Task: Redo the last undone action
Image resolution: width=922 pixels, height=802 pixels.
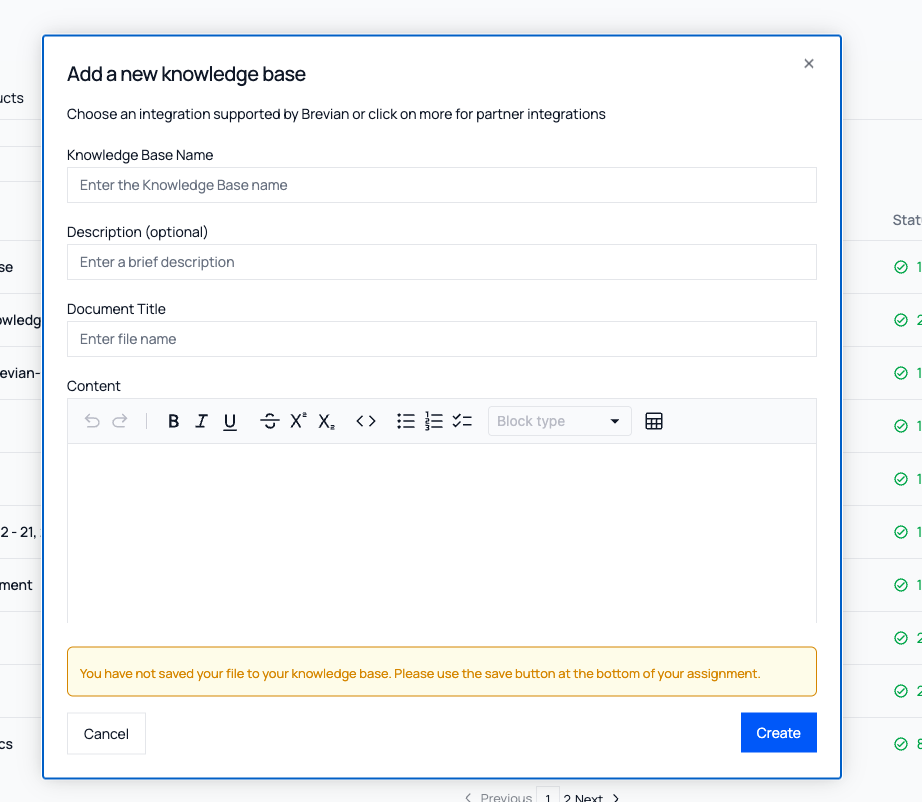Action: pyautogui.click(x=120, y=421)
